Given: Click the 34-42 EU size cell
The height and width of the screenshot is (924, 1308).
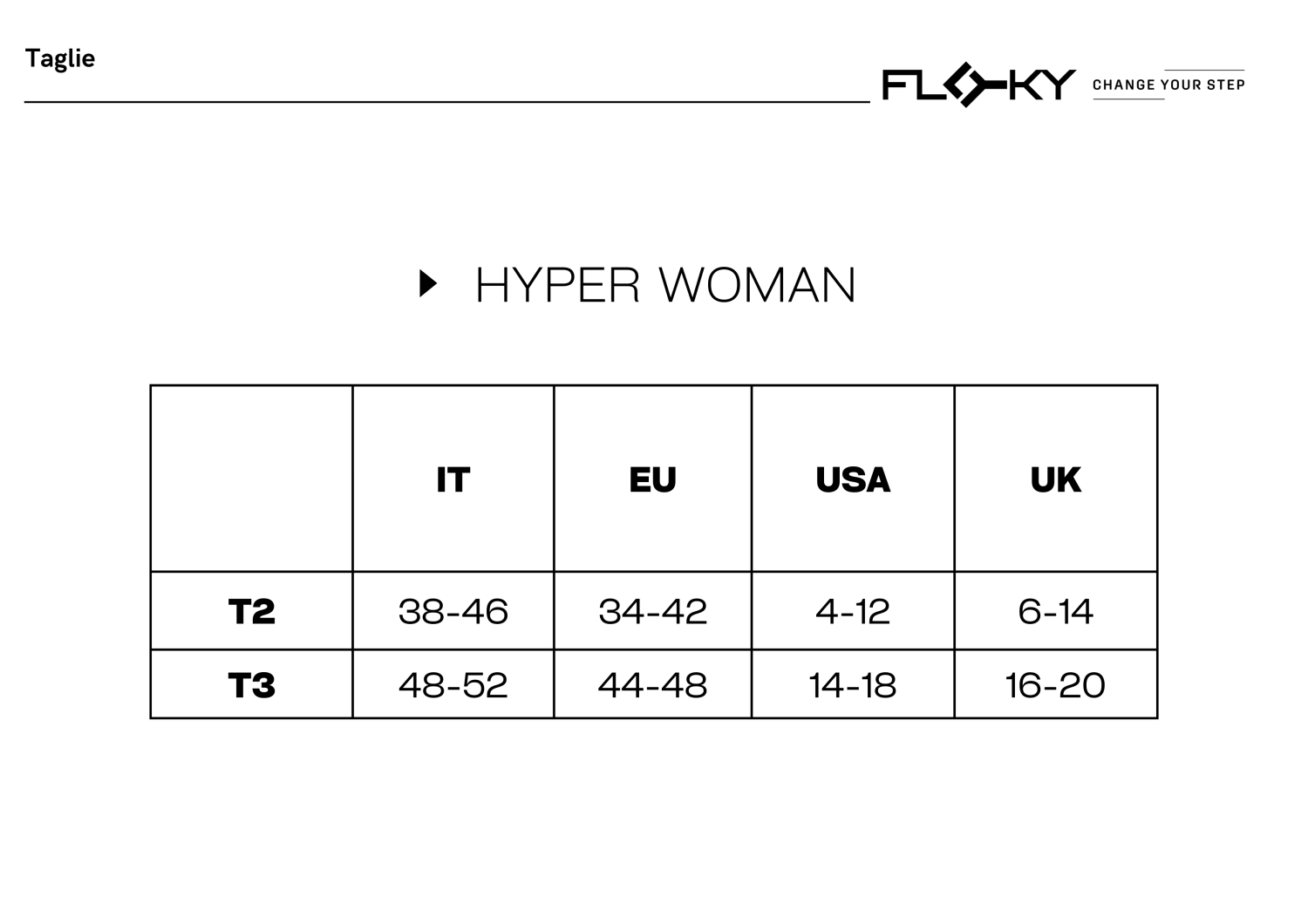Looking at the screenshot, I should tap(653, 611).
